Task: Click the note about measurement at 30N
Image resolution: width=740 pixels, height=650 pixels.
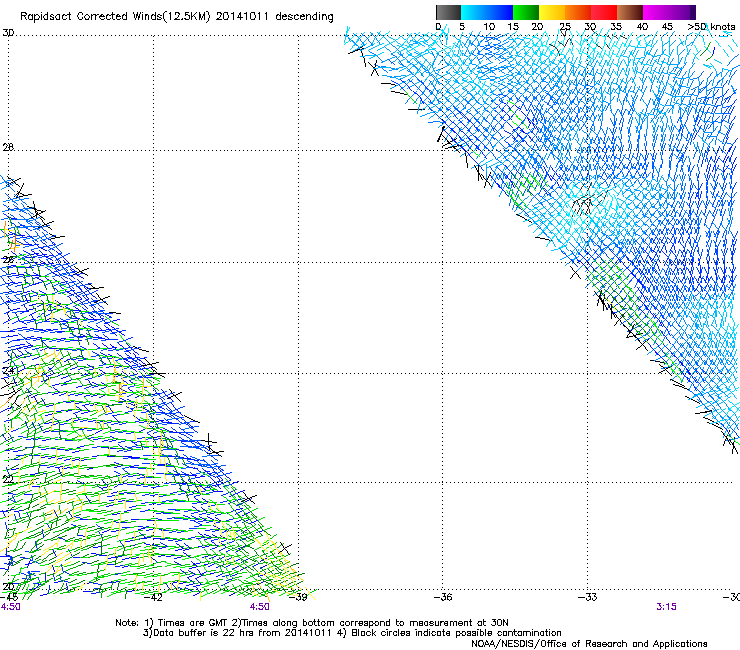Action: [x=375, y=623]
